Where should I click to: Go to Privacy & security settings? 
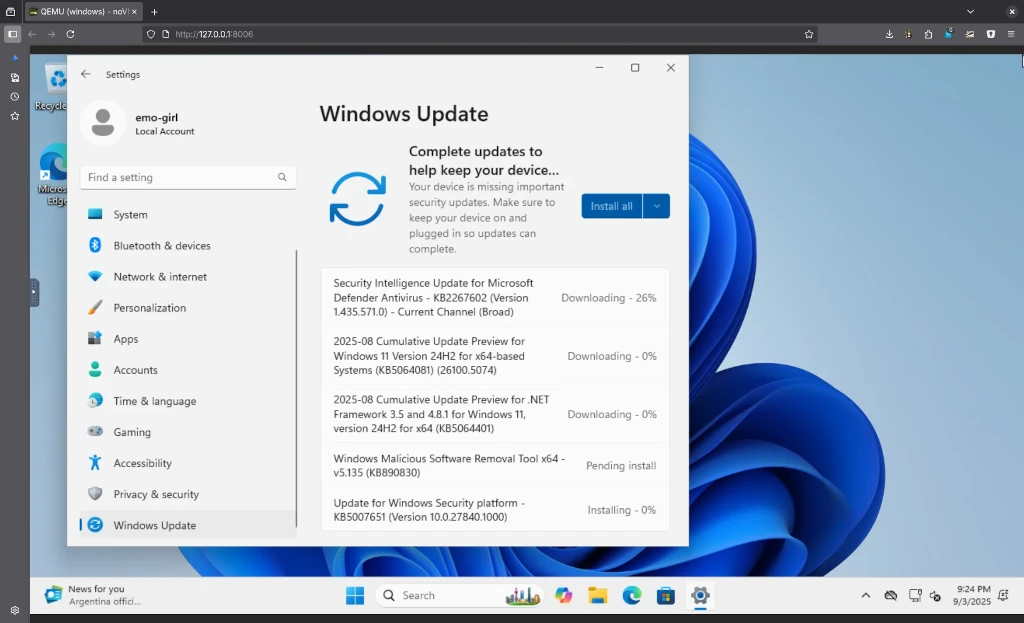(188, 494)
